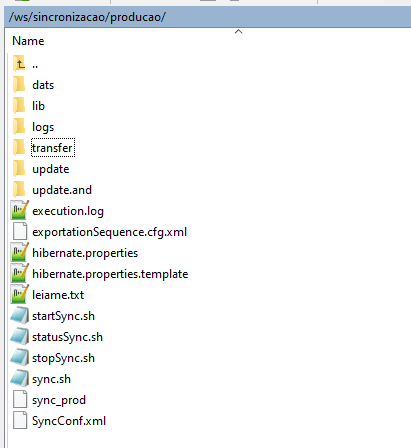Select the 'sync_prod' file name
The height and width of the screenshot is (448, 411).
point(59,400)
